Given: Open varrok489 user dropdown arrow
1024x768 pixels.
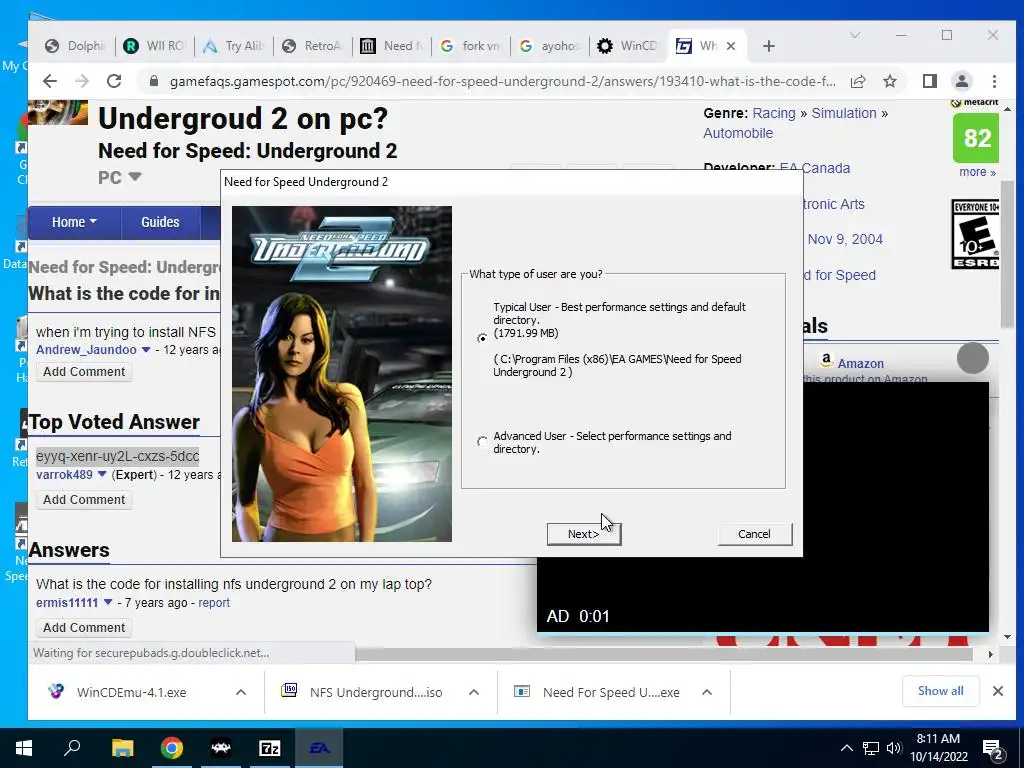Looking at the screenshot, I should 102,475.
